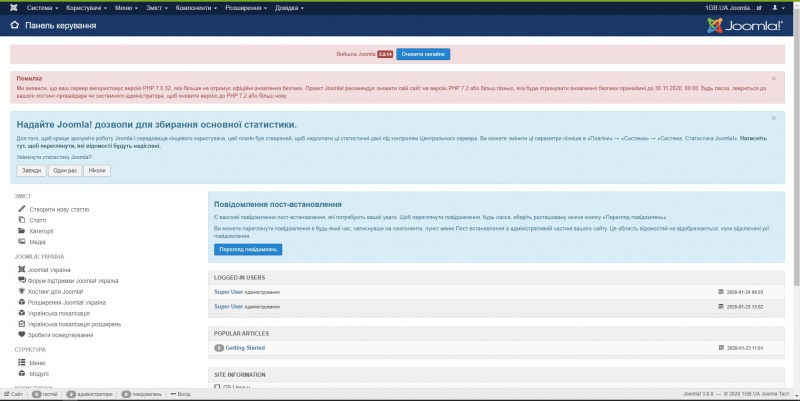The image size is (800, 401).
Task: Click the Joomla! 3.8.8 footer text
Action: 698,394
